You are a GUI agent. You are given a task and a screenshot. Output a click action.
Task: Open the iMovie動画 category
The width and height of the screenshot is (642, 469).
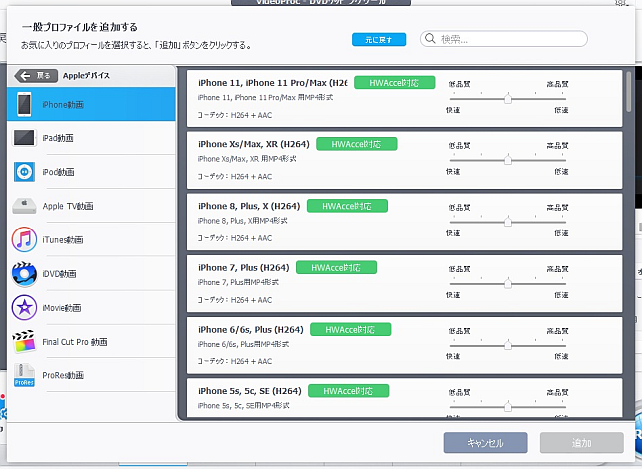tap(91, 308)
